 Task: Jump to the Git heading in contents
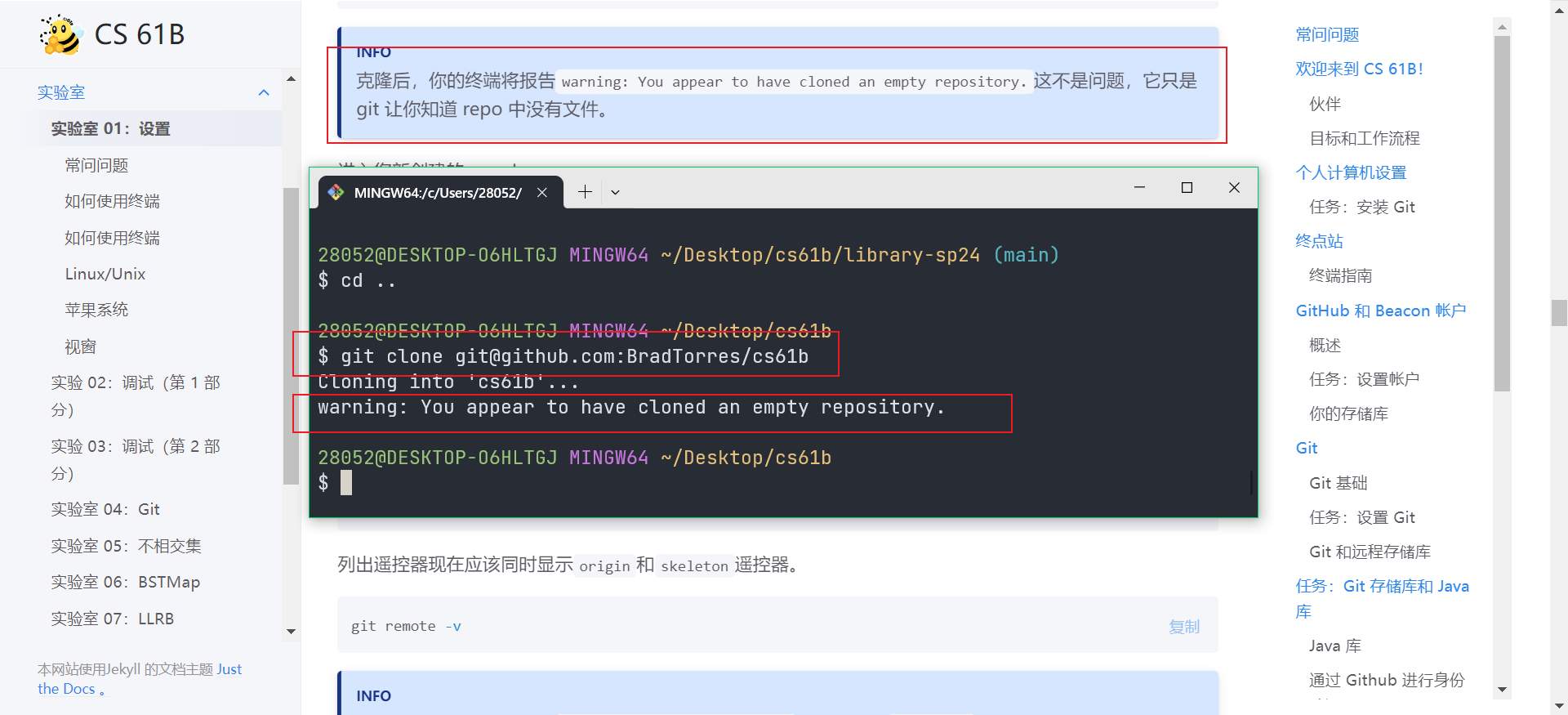(1307, 448)
